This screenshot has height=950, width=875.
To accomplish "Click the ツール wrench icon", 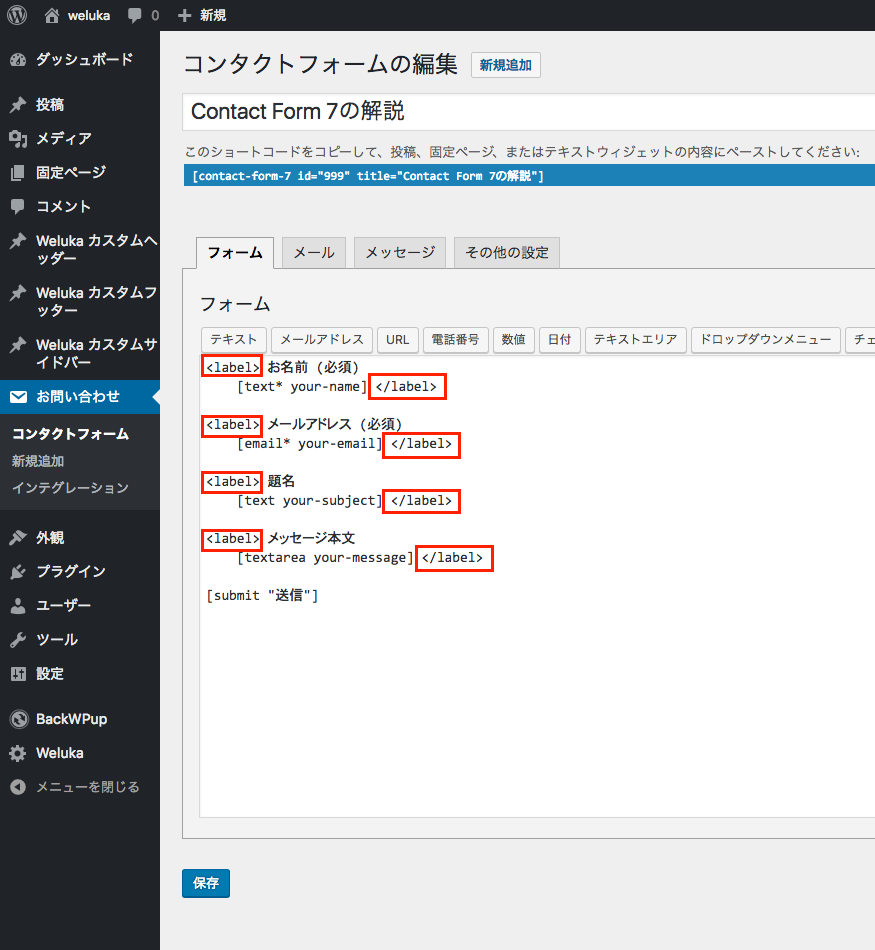I will tap(18, 639).
